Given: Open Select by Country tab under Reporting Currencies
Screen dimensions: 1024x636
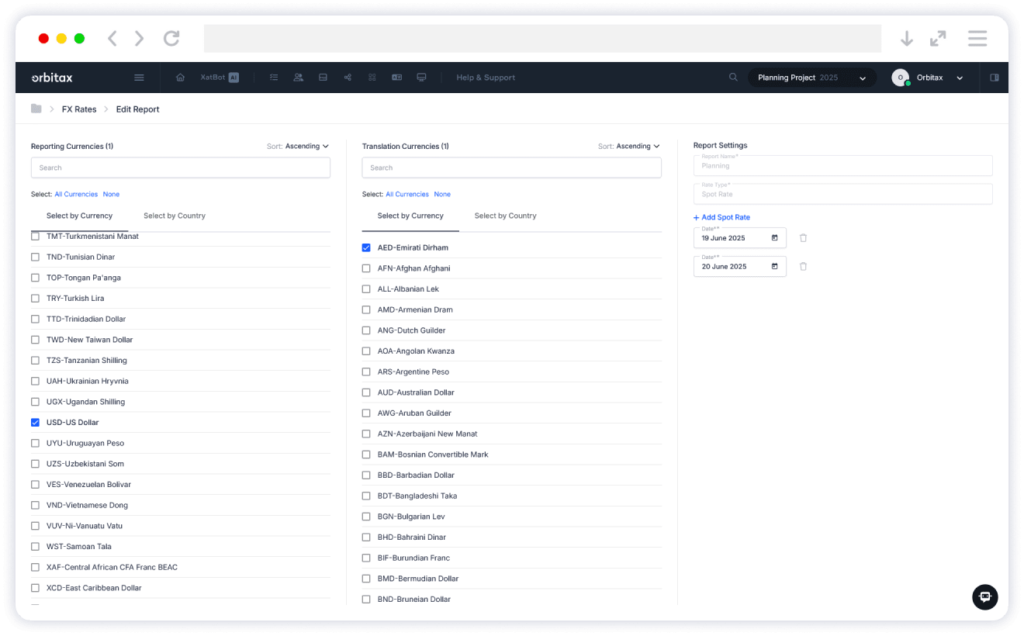Looking at the screenshot, I should click(x=174, y=216).
